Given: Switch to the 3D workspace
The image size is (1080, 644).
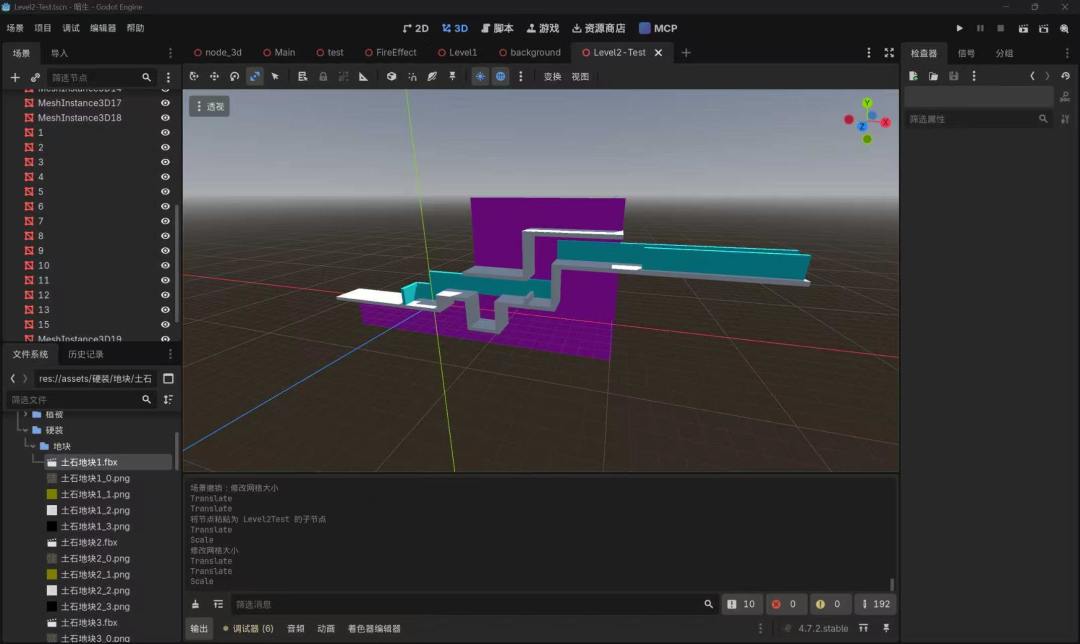Looking at the screenshot, I should coord(455,28).
